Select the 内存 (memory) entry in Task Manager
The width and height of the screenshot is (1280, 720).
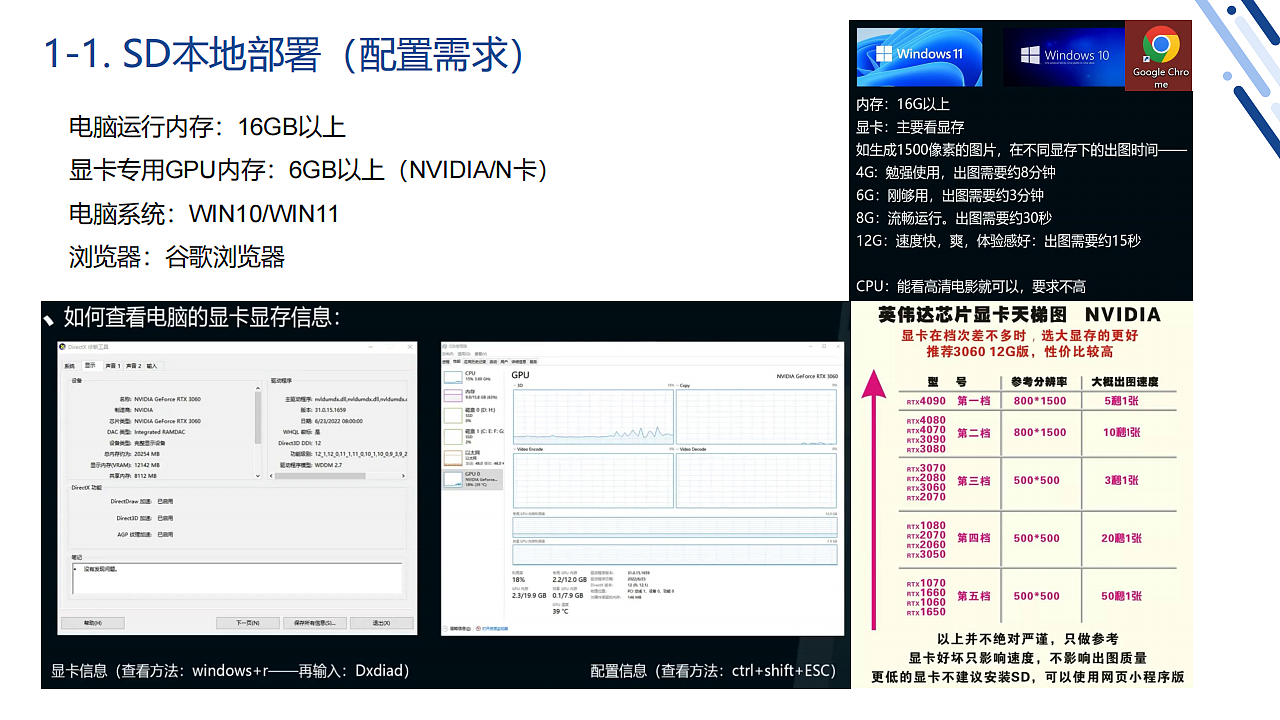click(x=472, y=394)
